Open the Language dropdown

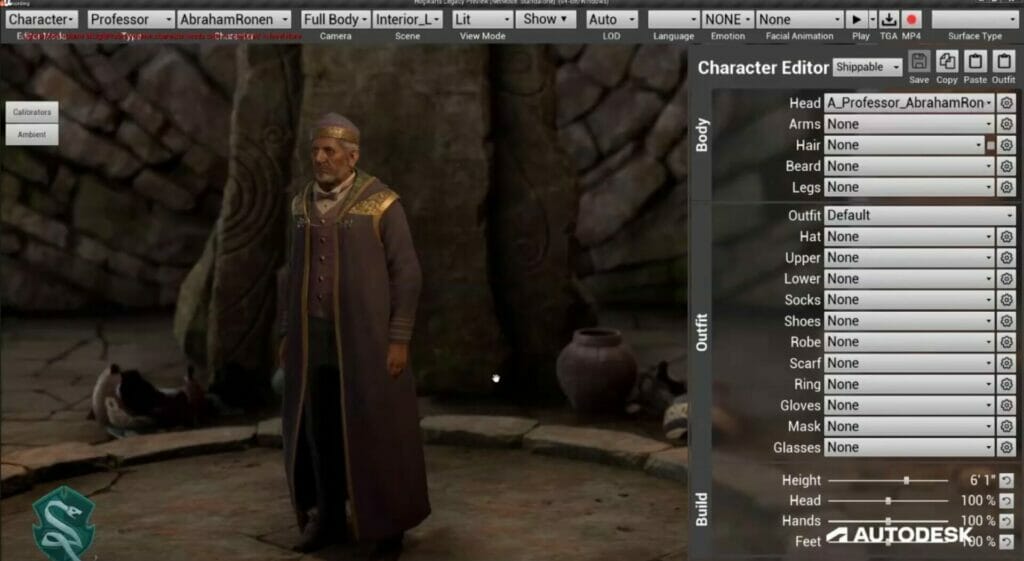673,19
